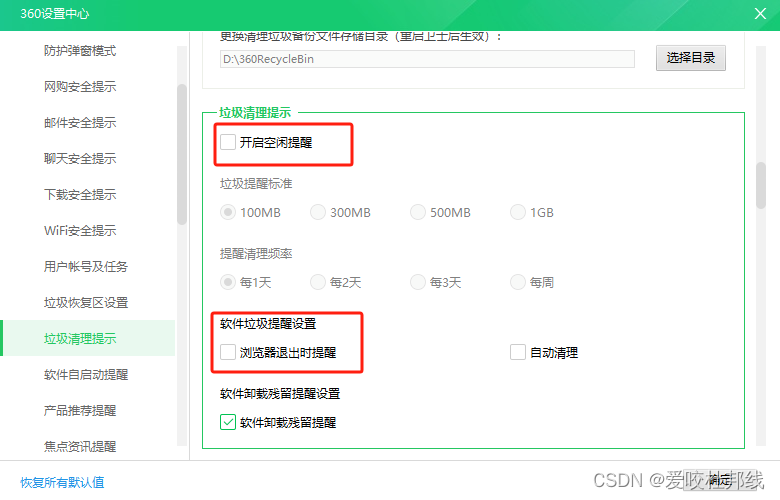
Task: Click the 360设置中心 window title
Action: 54,13
